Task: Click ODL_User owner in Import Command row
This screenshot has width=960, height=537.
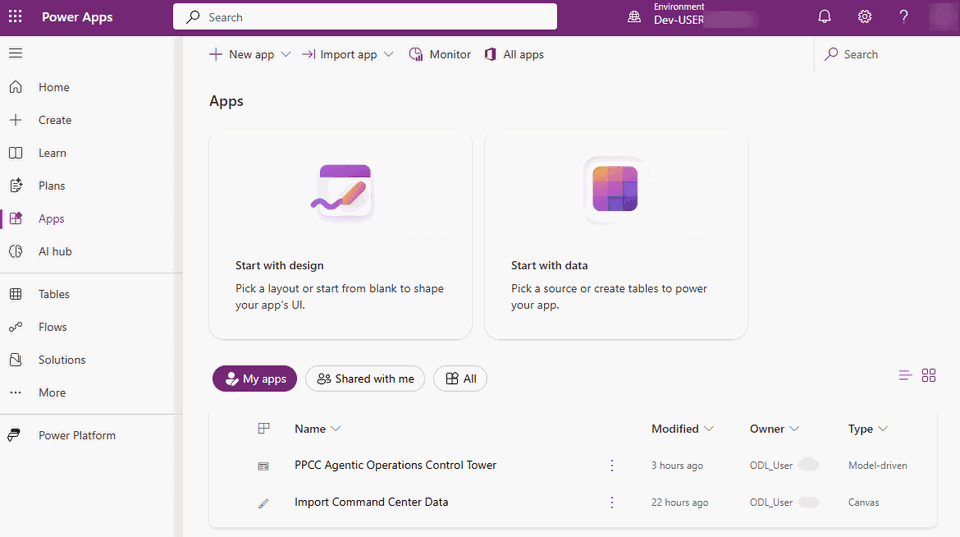Action: coord(771,502)
